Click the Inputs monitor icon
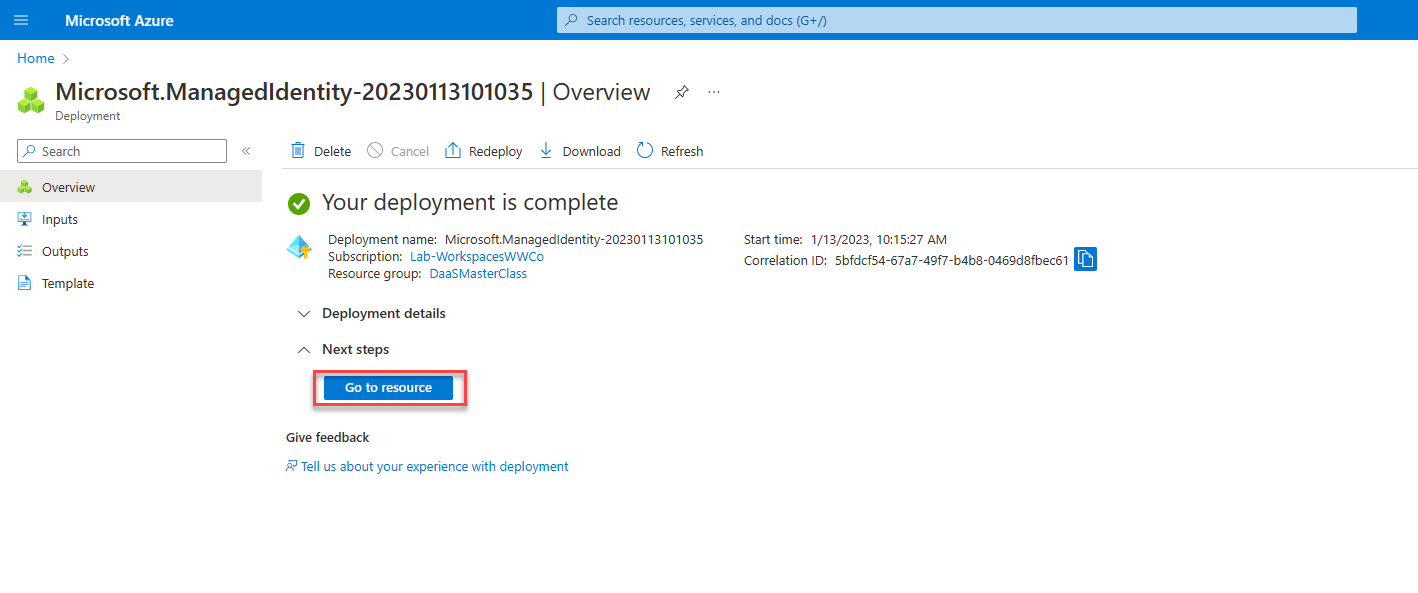This screenshot has height=593, width=1418. point(25,219)
